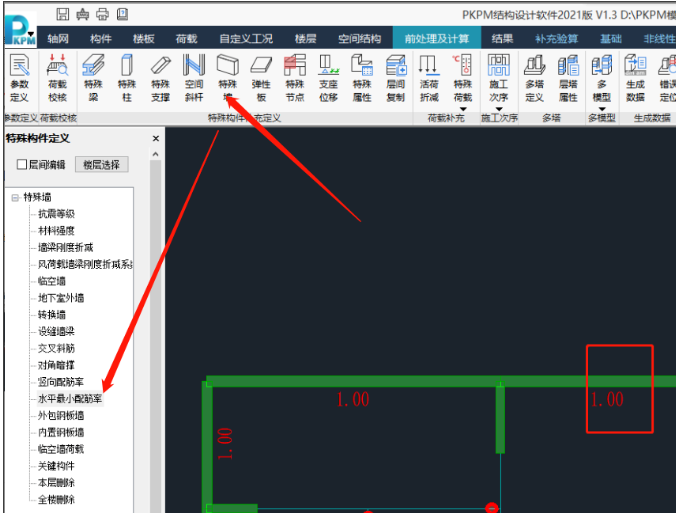
Task: Open the 活荷折减 live load reduction tool
Action: [x=429, y=78]
